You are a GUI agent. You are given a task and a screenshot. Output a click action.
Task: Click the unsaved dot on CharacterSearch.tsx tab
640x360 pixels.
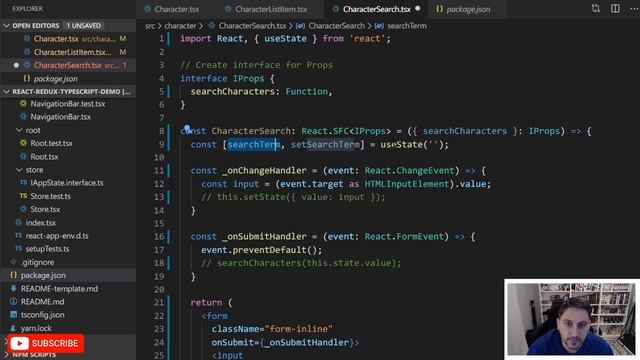tap(418, 8)
